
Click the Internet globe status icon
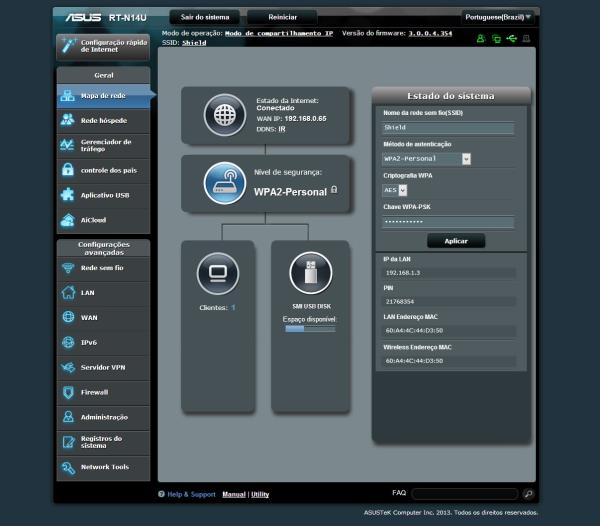pyautogui.click(x=225, y=115)
